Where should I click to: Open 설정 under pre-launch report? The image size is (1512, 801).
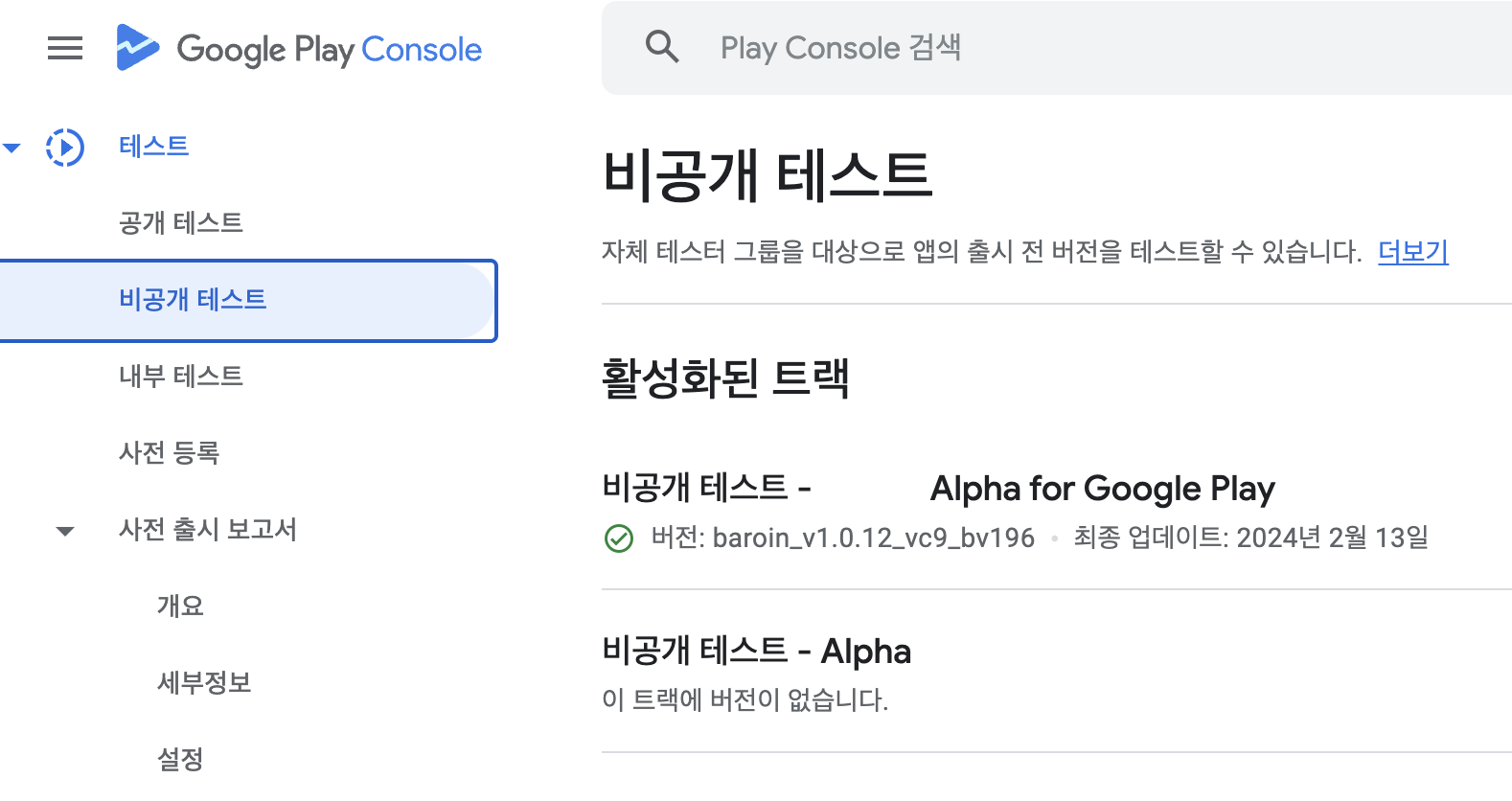[x=180, y=760]
